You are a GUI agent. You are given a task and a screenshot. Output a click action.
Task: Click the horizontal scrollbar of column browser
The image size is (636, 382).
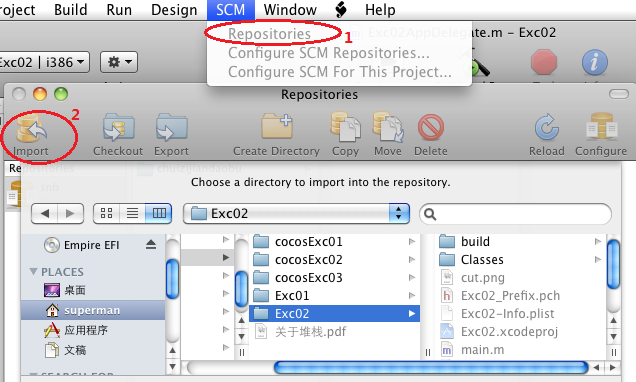tap(431, 367)
